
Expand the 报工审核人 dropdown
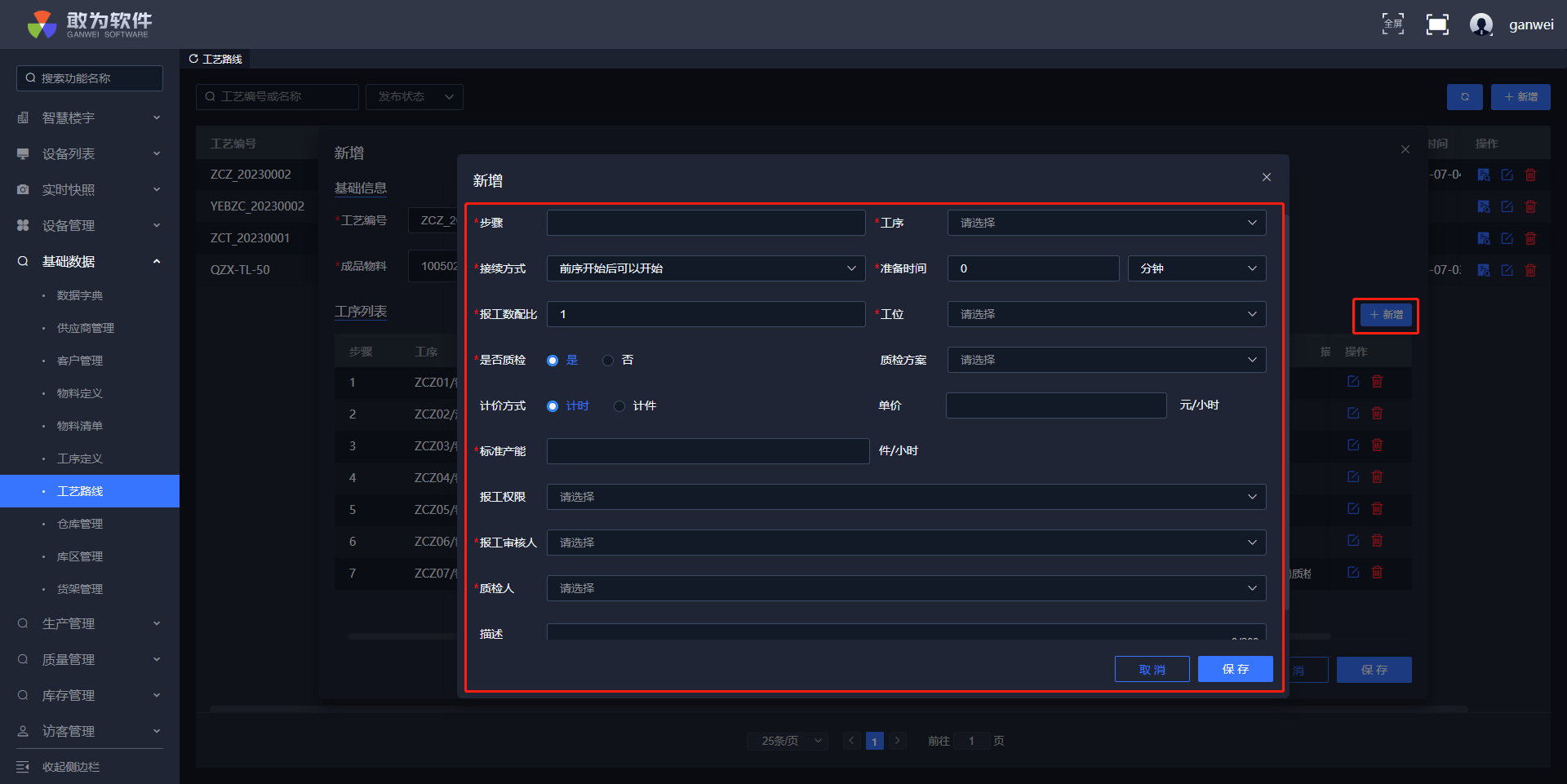pos(905,543)
